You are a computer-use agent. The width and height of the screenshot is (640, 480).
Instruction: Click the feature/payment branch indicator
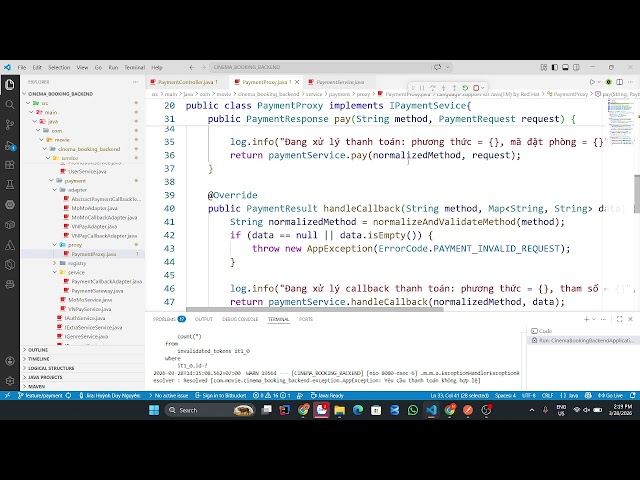(x=44, y=396)
